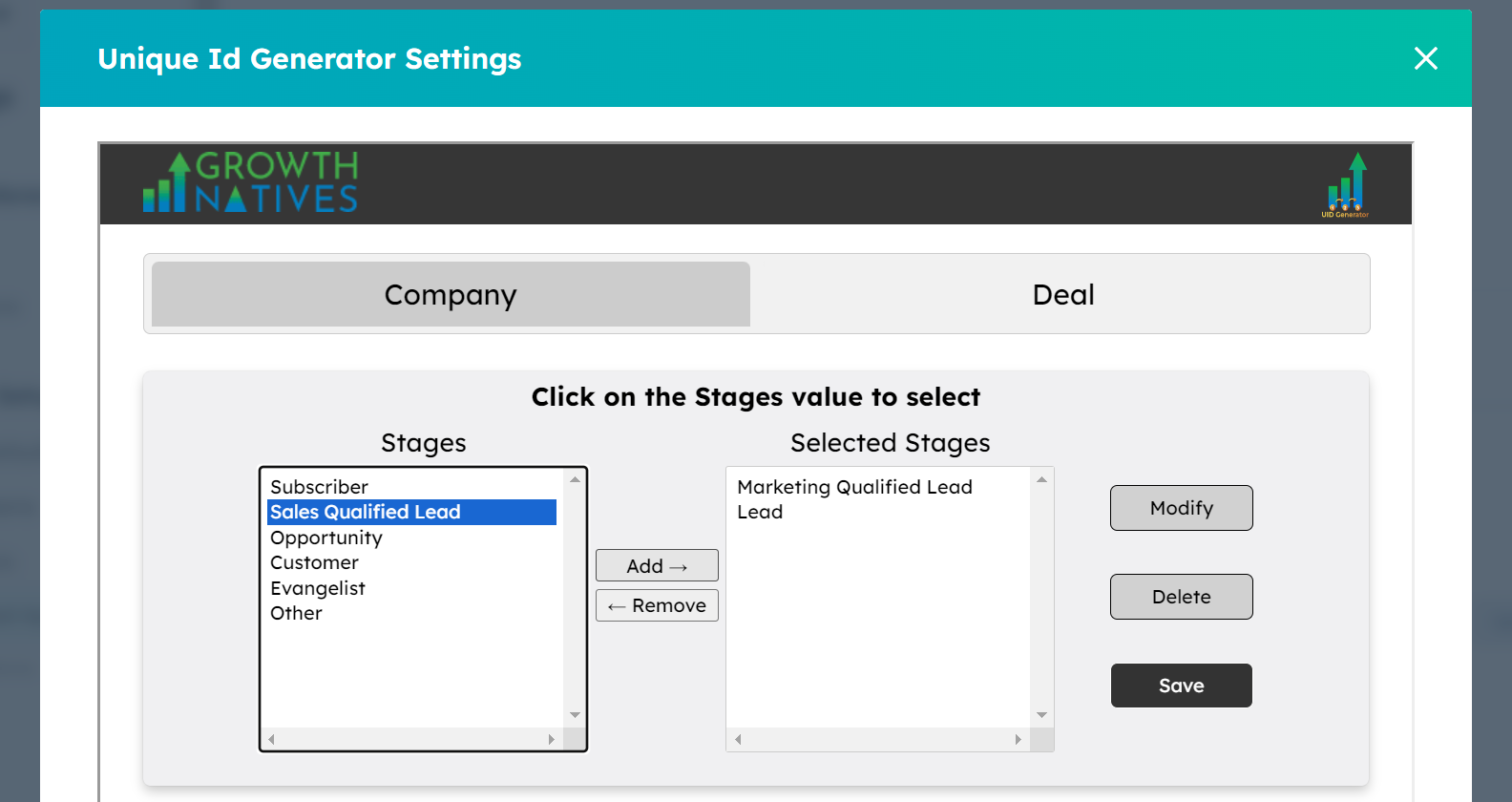The image size is (1512, 802).
Task: Select Other in the Stages list
Action: (x=296, y=614)
